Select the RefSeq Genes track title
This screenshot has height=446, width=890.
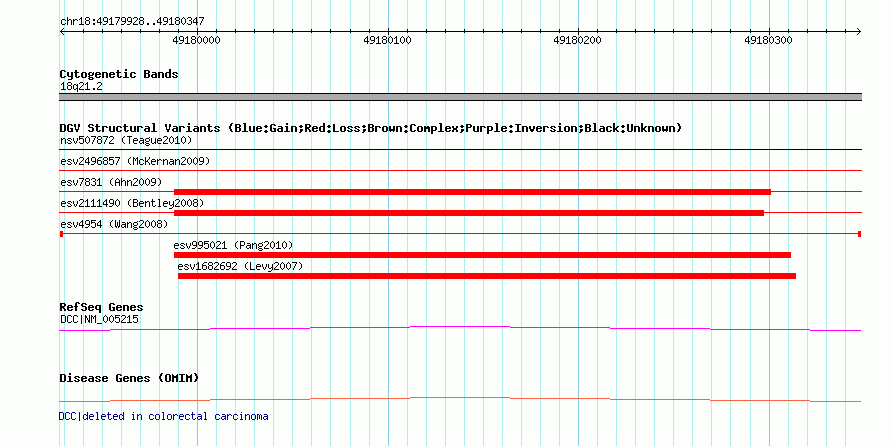click(x=101, y=308)
